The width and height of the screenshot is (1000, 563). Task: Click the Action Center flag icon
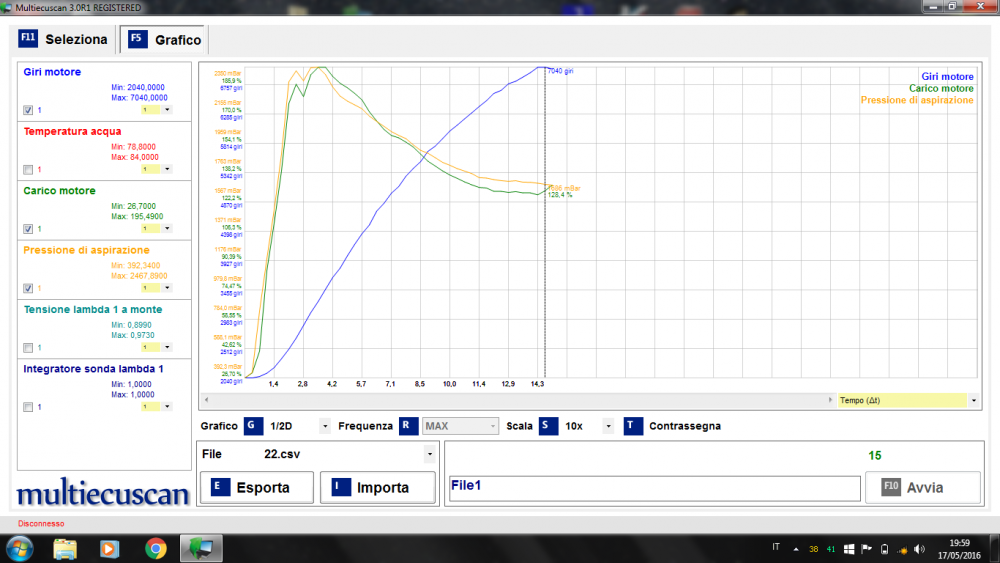point(866,549)
